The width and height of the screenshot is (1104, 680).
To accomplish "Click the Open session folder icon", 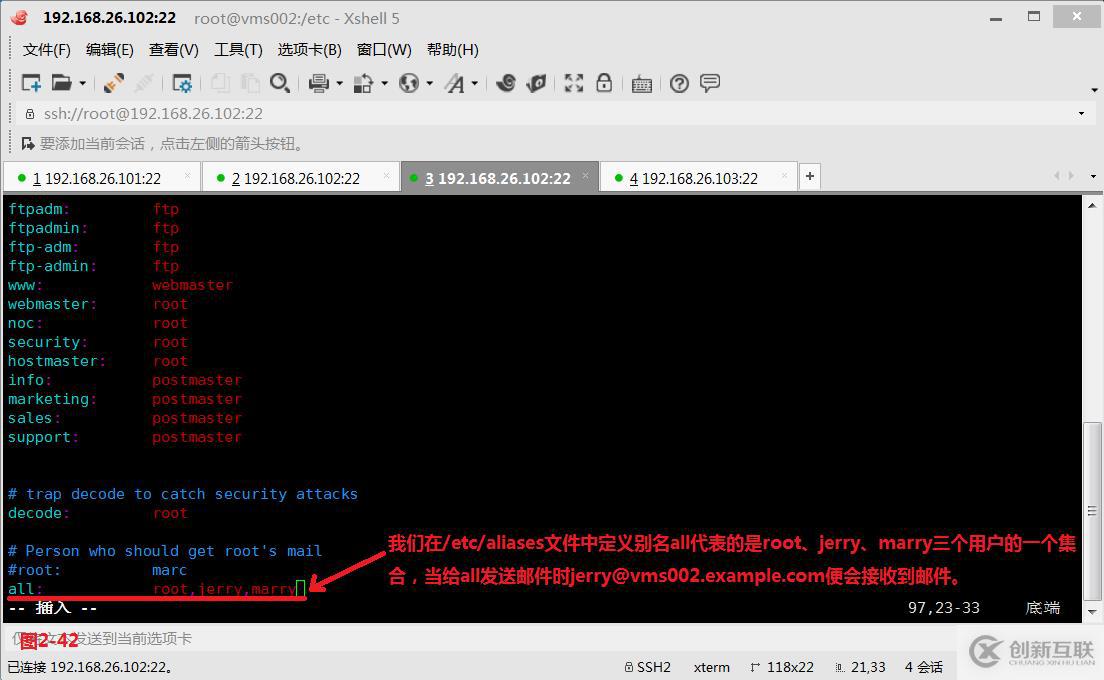I will (62, 84).
